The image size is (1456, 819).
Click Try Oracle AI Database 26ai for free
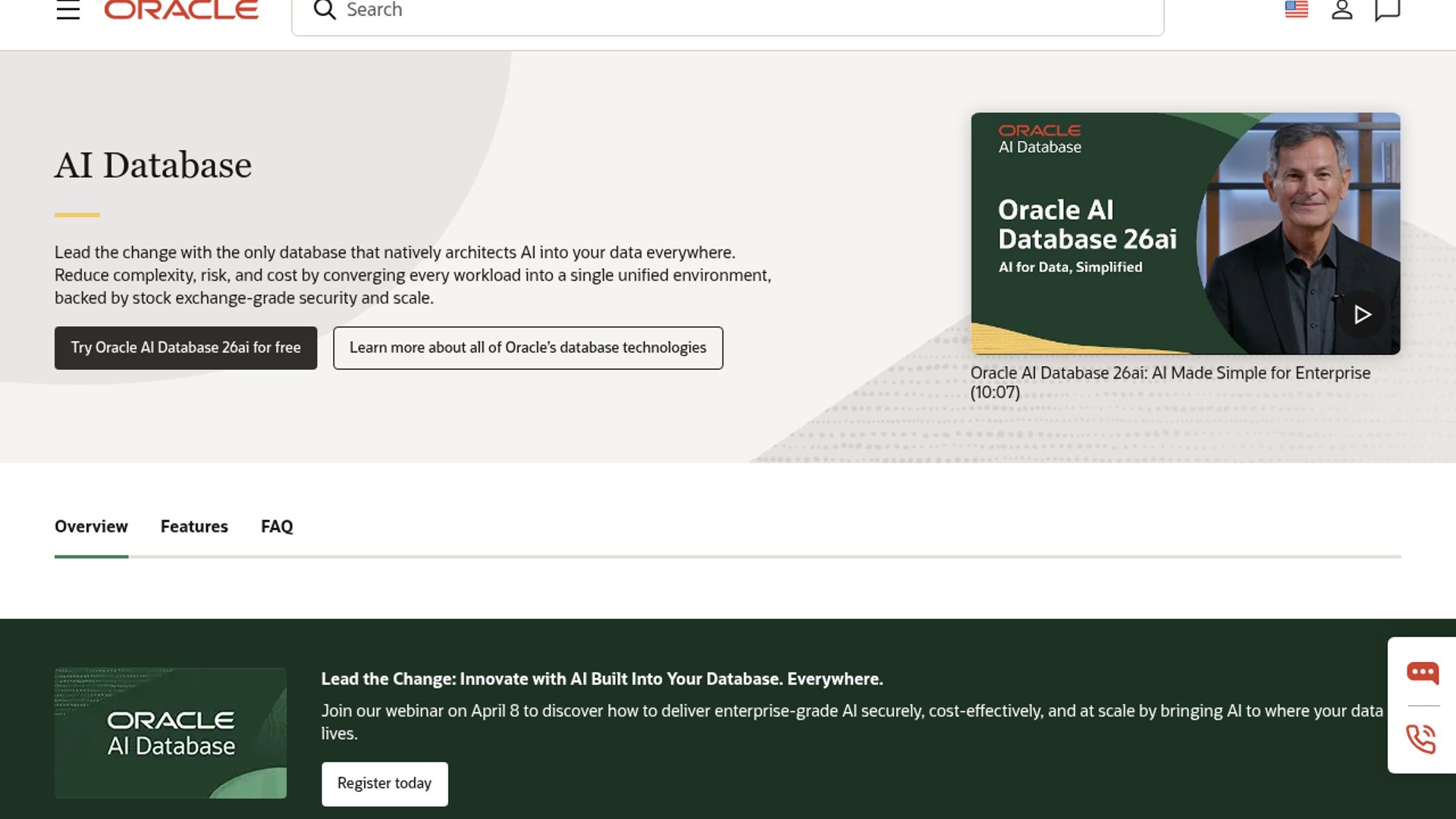tap(186, 348)
